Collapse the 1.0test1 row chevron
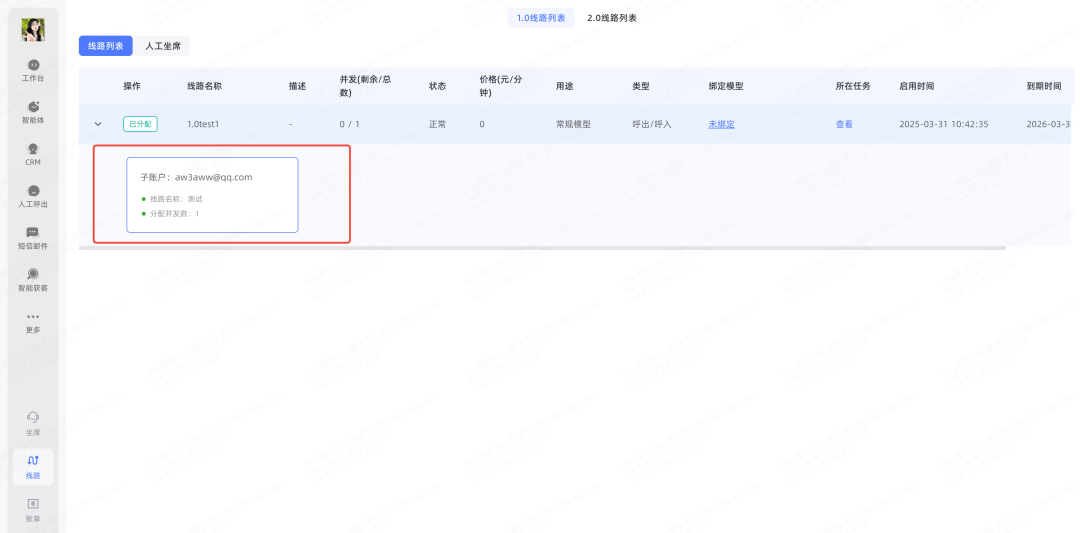 click(98, 124)
